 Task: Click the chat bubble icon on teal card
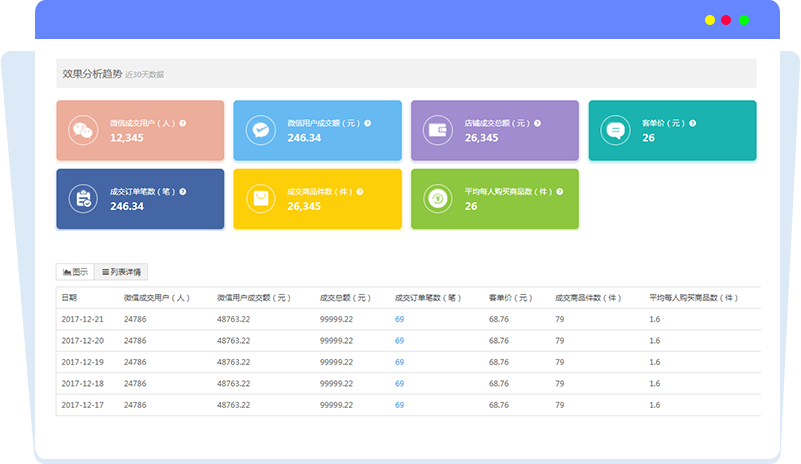[x=615, y=130]
